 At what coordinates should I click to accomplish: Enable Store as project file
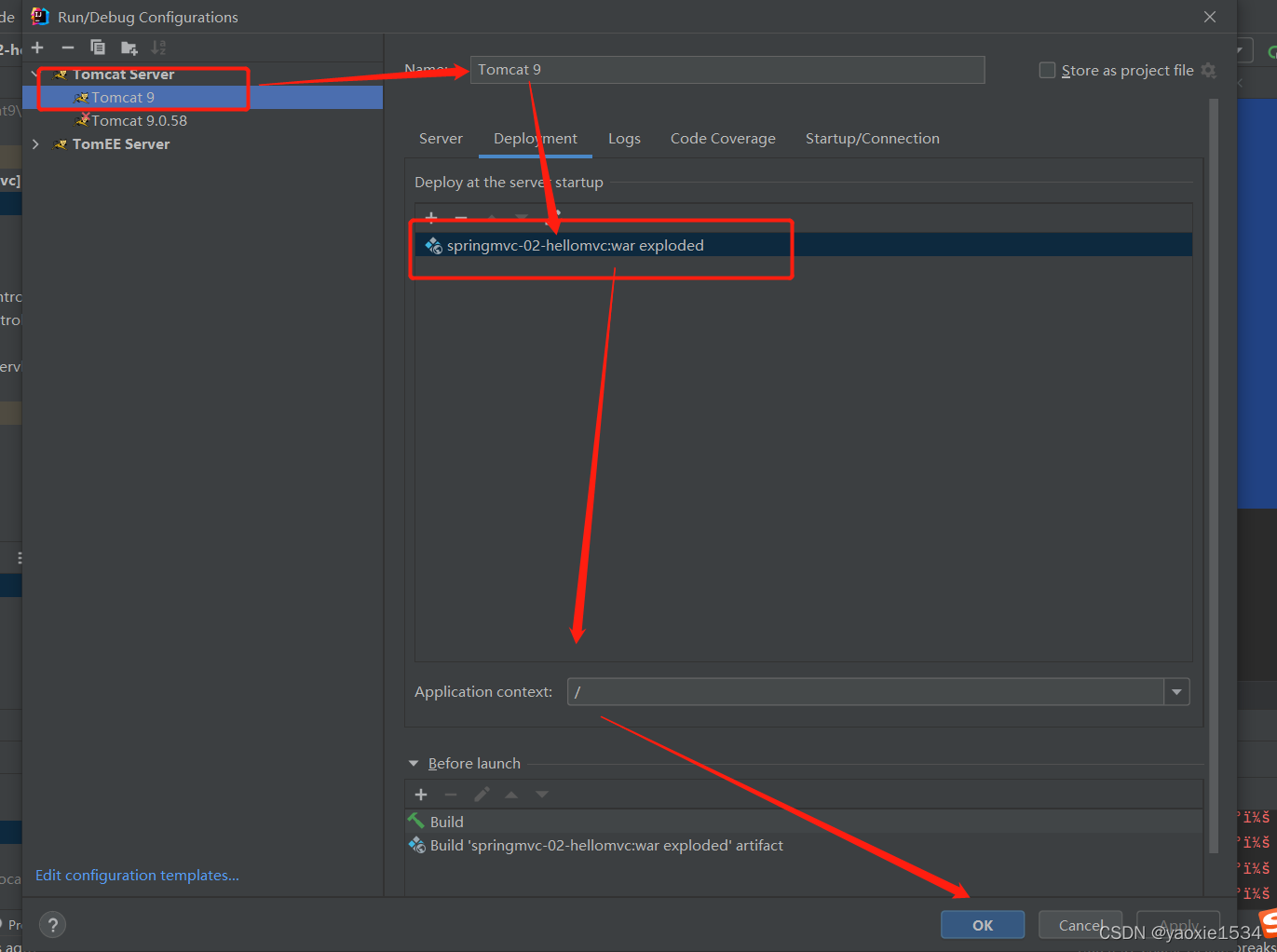tap(1047, 71)
